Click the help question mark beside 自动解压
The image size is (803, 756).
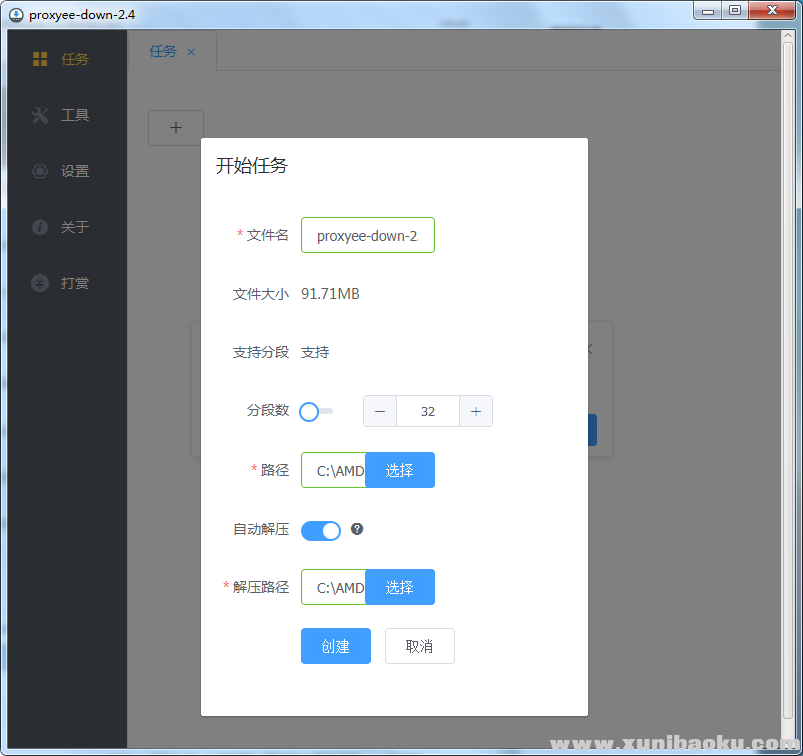coord(357,529)
